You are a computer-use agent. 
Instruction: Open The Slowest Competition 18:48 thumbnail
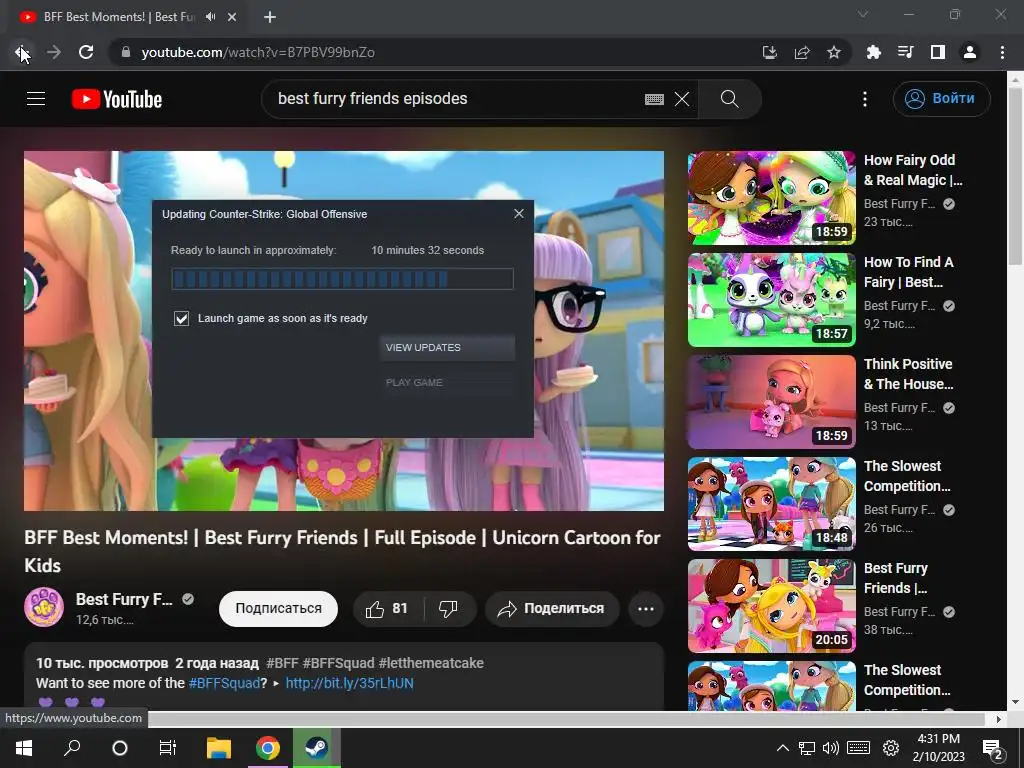pyautogui.click(x=771, y=504)
